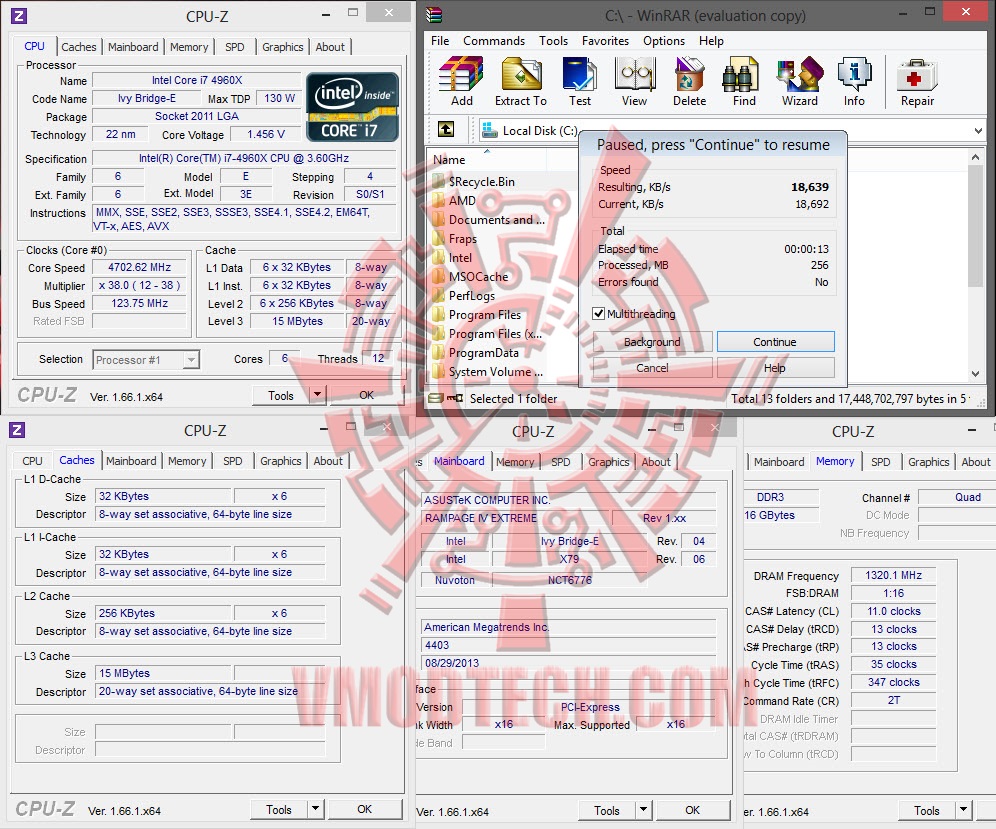This screenshot has width=996, height=829.
Task: Click the CPU-Z logo icon in the top-left window
Action: (x=19, y=16)
